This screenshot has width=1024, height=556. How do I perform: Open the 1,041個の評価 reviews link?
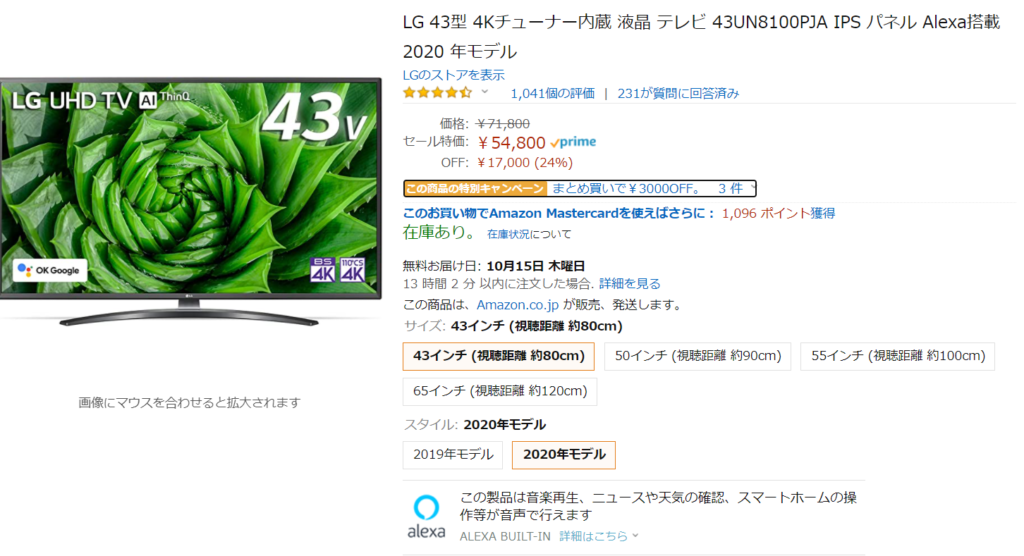(552, 93)
